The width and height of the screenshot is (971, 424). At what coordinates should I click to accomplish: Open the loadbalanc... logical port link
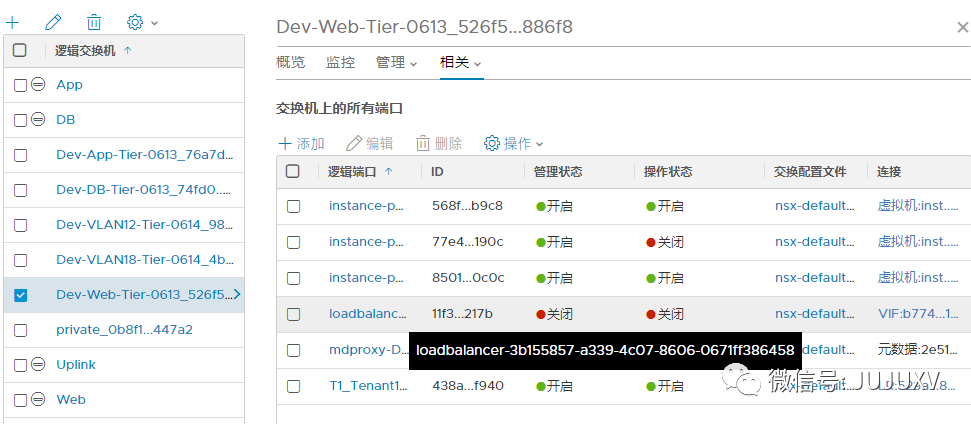[x=368, y=314]
